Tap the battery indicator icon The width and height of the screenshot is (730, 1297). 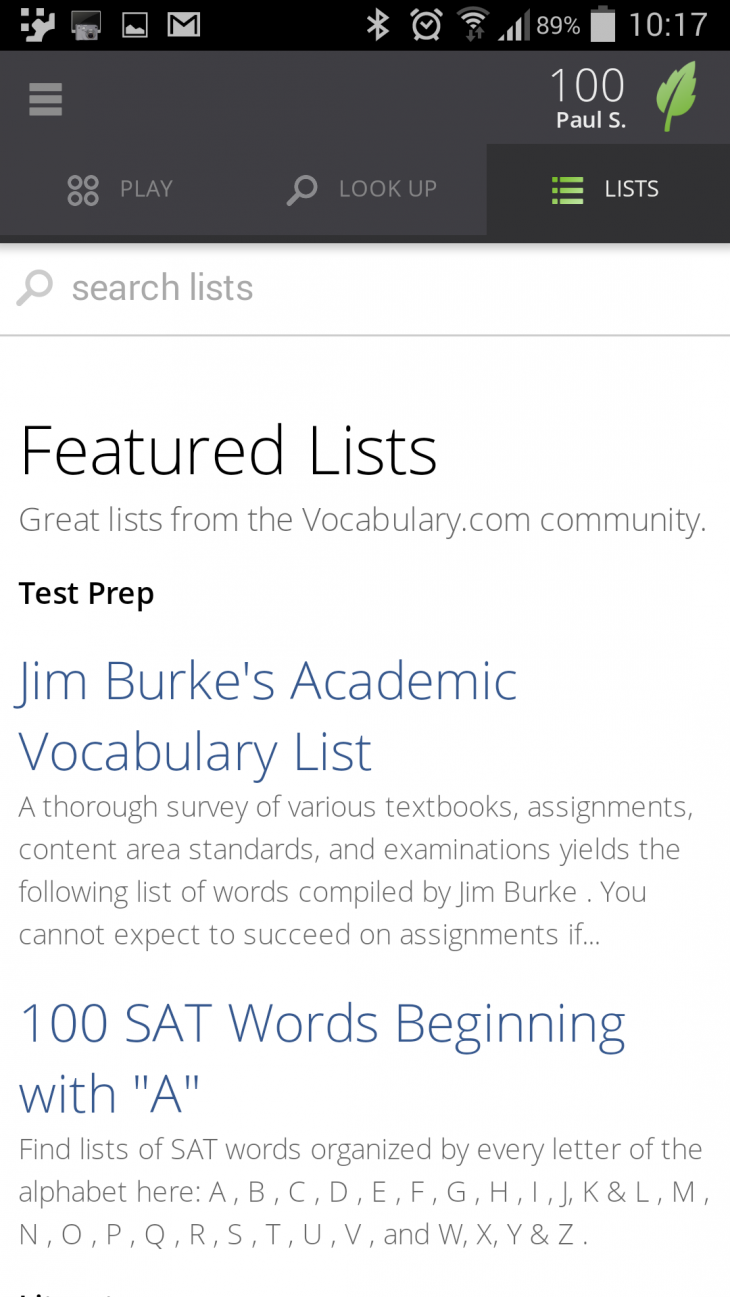(x=602, y=25)
